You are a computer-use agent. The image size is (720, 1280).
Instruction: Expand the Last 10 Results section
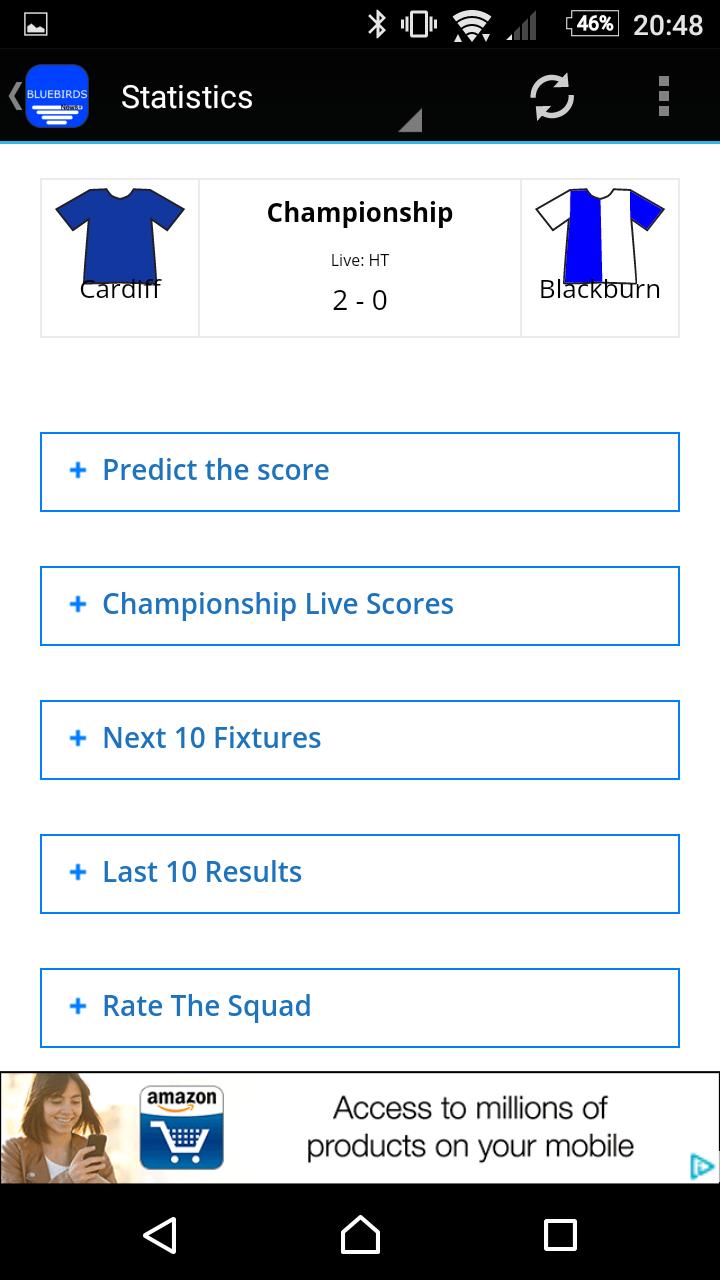click(360, 873)
